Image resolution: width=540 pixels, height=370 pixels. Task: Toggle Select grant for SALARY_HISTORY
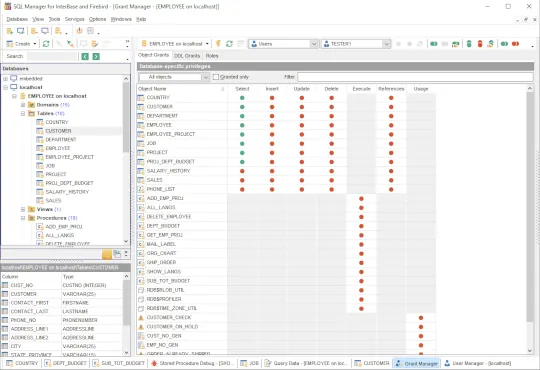click(242, 171)
